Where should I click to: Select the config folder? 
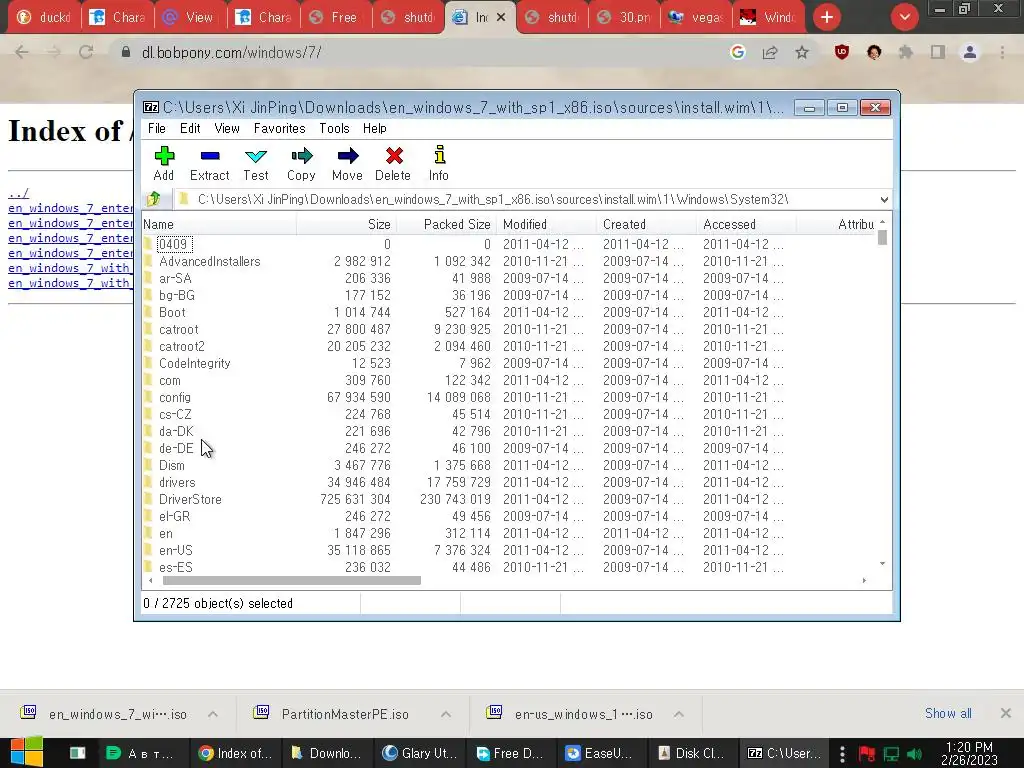click(x=174, y=397)
